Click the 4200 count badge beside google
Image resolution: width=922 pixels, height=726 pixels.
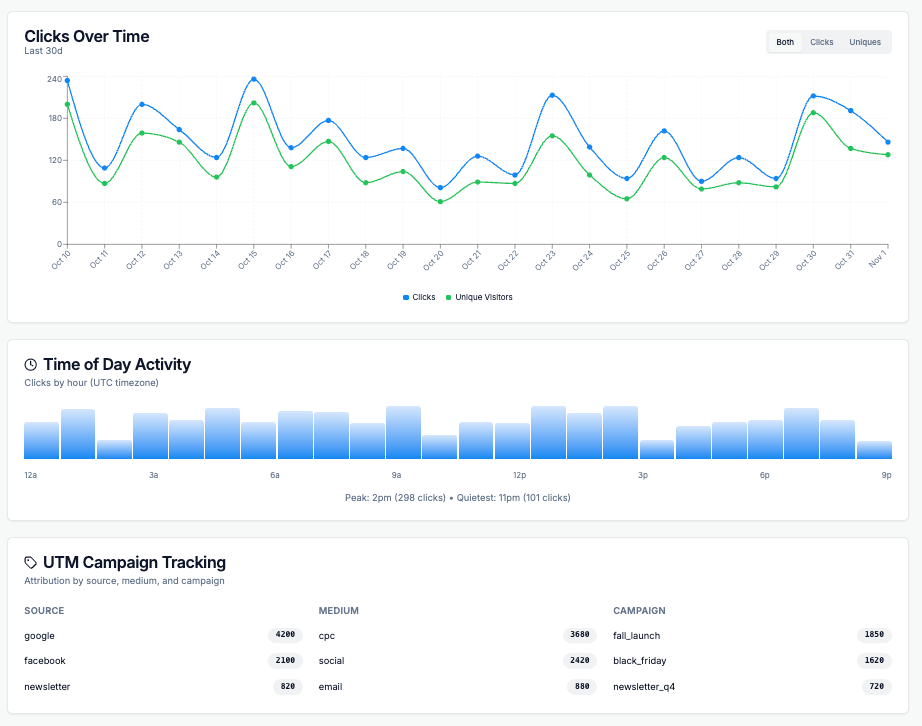285,635
